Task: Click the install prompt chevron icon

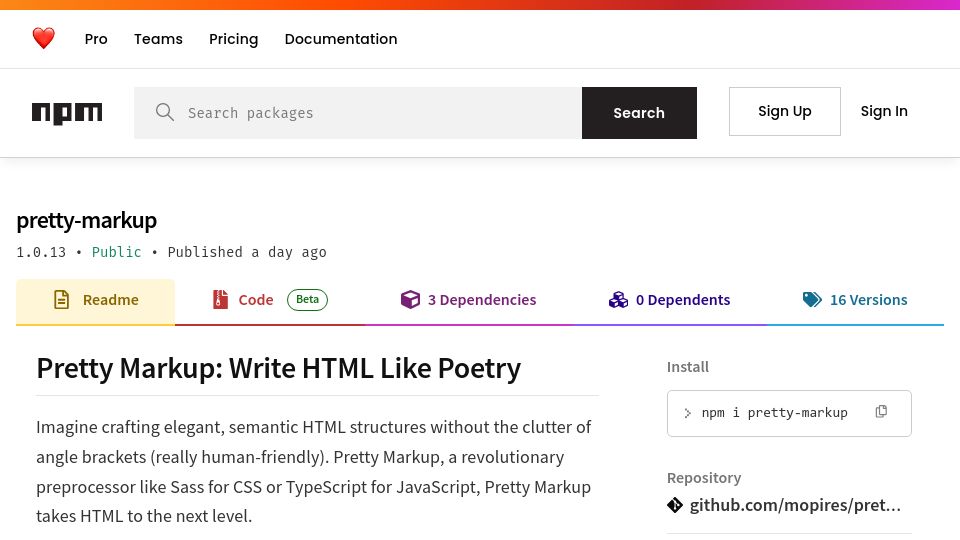Action: pyautogui.click(x=688, y=413)
